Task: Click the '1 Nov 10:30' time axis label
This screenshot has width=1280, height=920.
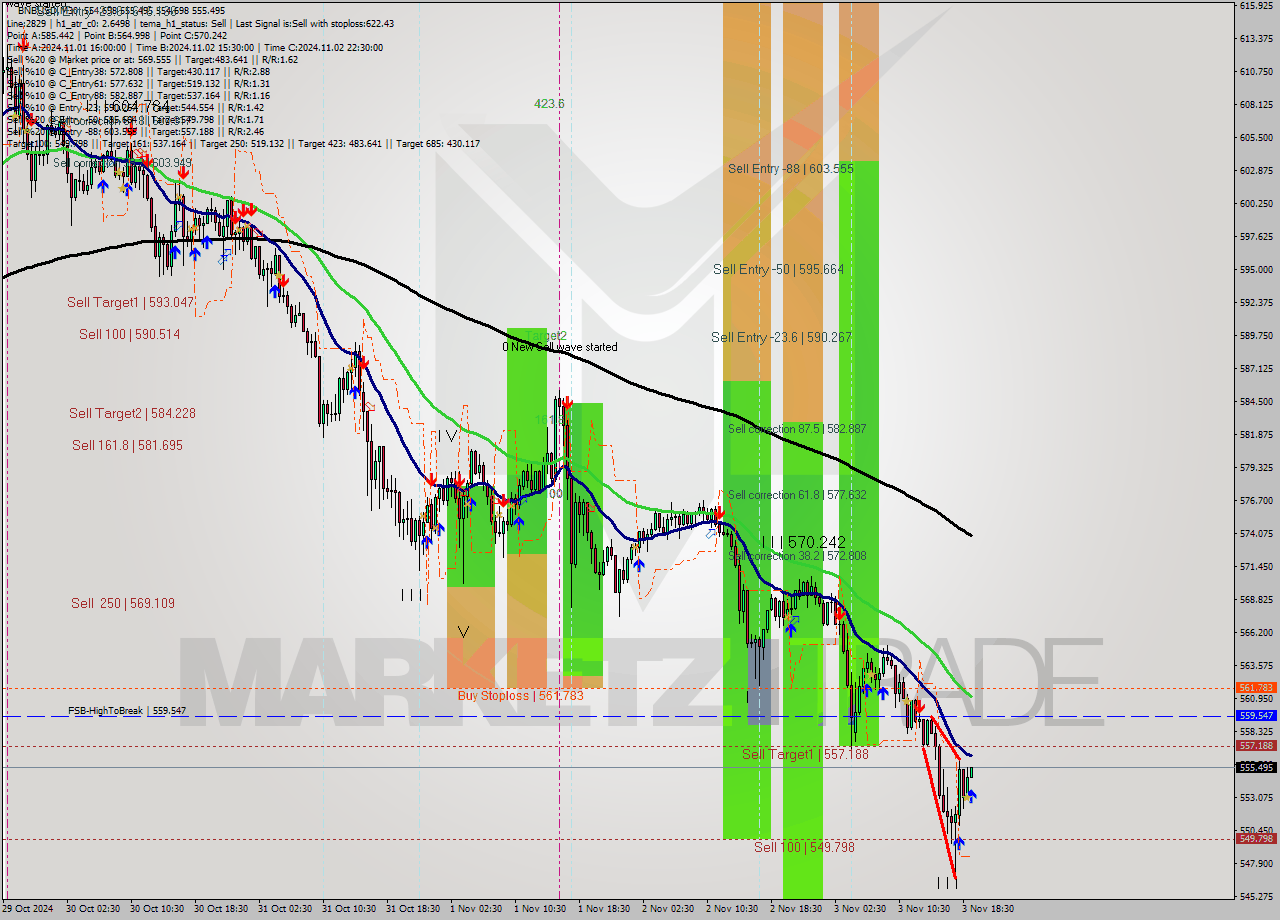Action: (540, 909)
